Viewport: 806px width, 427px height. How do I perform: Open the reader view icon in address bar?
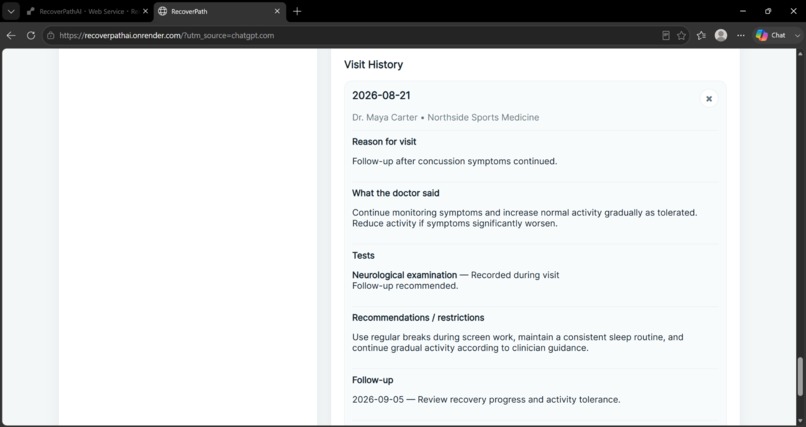pyautogui.click(x=666, y=35)
